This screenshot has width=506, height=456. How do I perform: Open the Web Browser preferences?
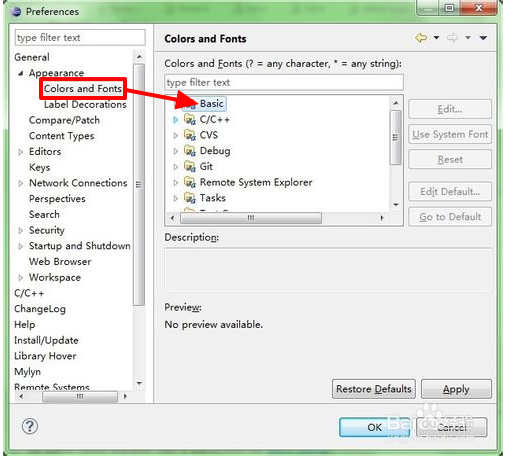coord(60,262)
